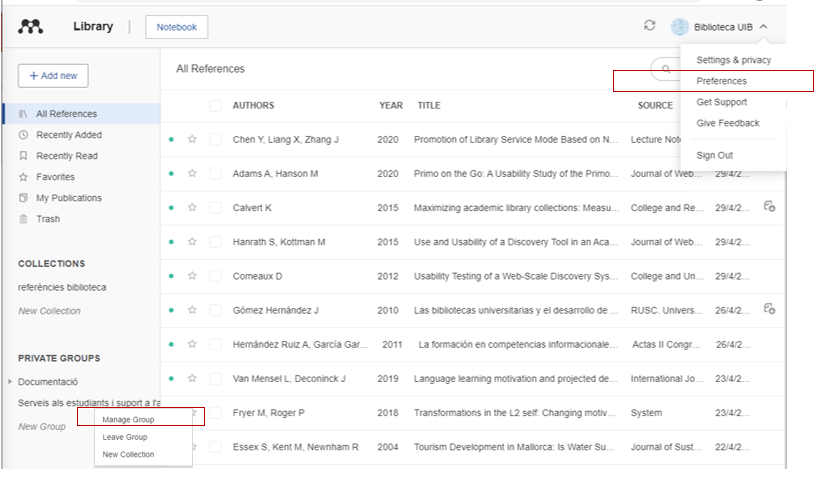Sort by the YEAR column header
Screen dimensions: 825x487
(391, 105)
